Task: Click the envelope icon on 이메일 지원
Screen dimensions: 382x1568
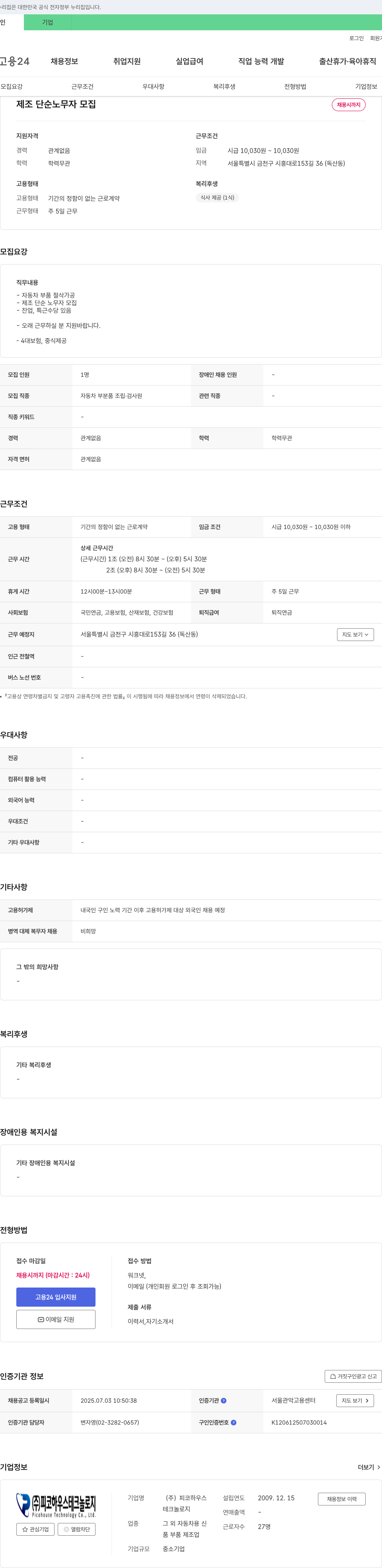Action: pyautogui.click(x=41, y=1320)
